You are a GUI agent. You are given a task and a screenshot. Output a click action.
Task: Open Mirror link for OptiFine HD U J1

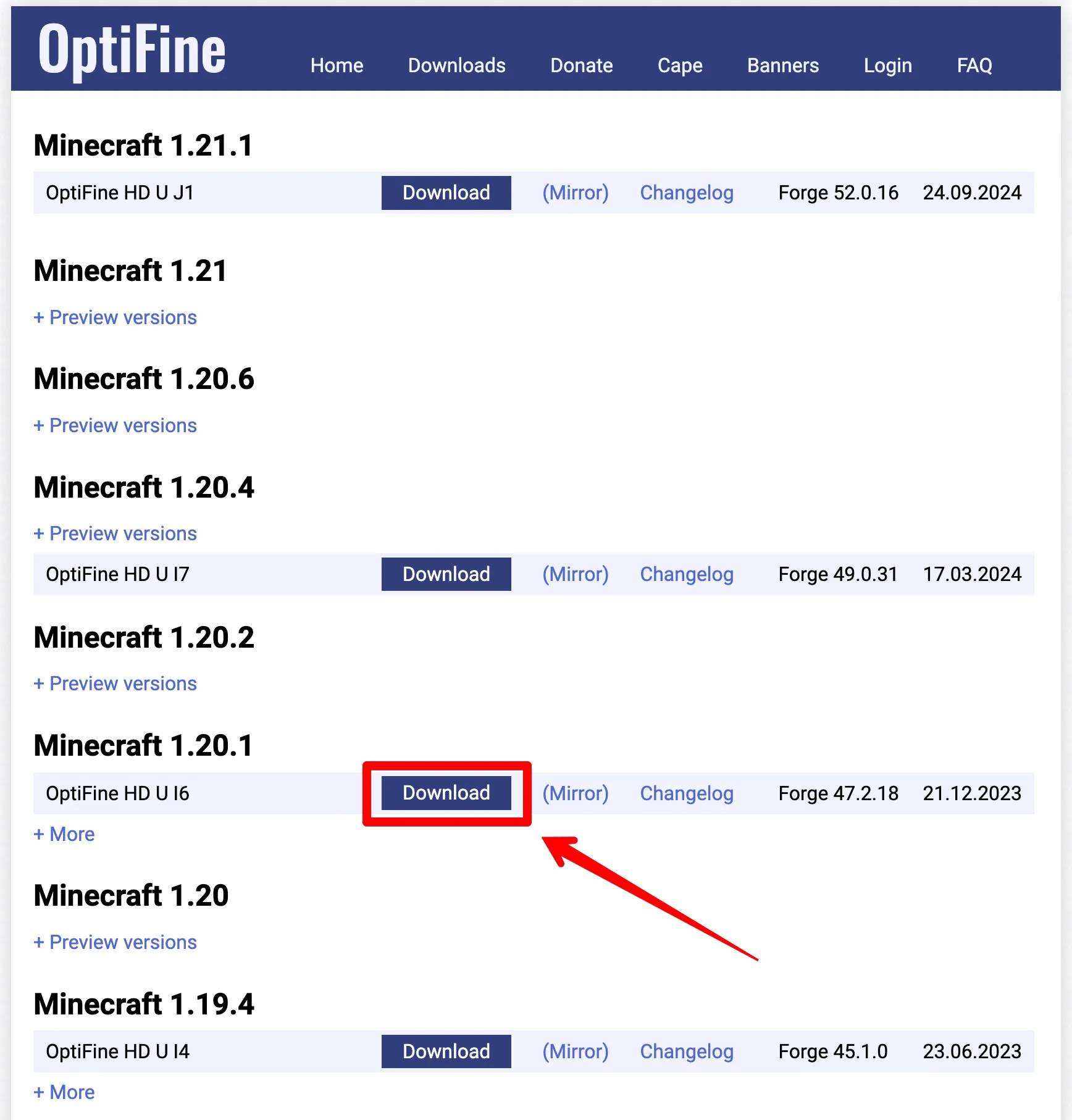[575, 193]
